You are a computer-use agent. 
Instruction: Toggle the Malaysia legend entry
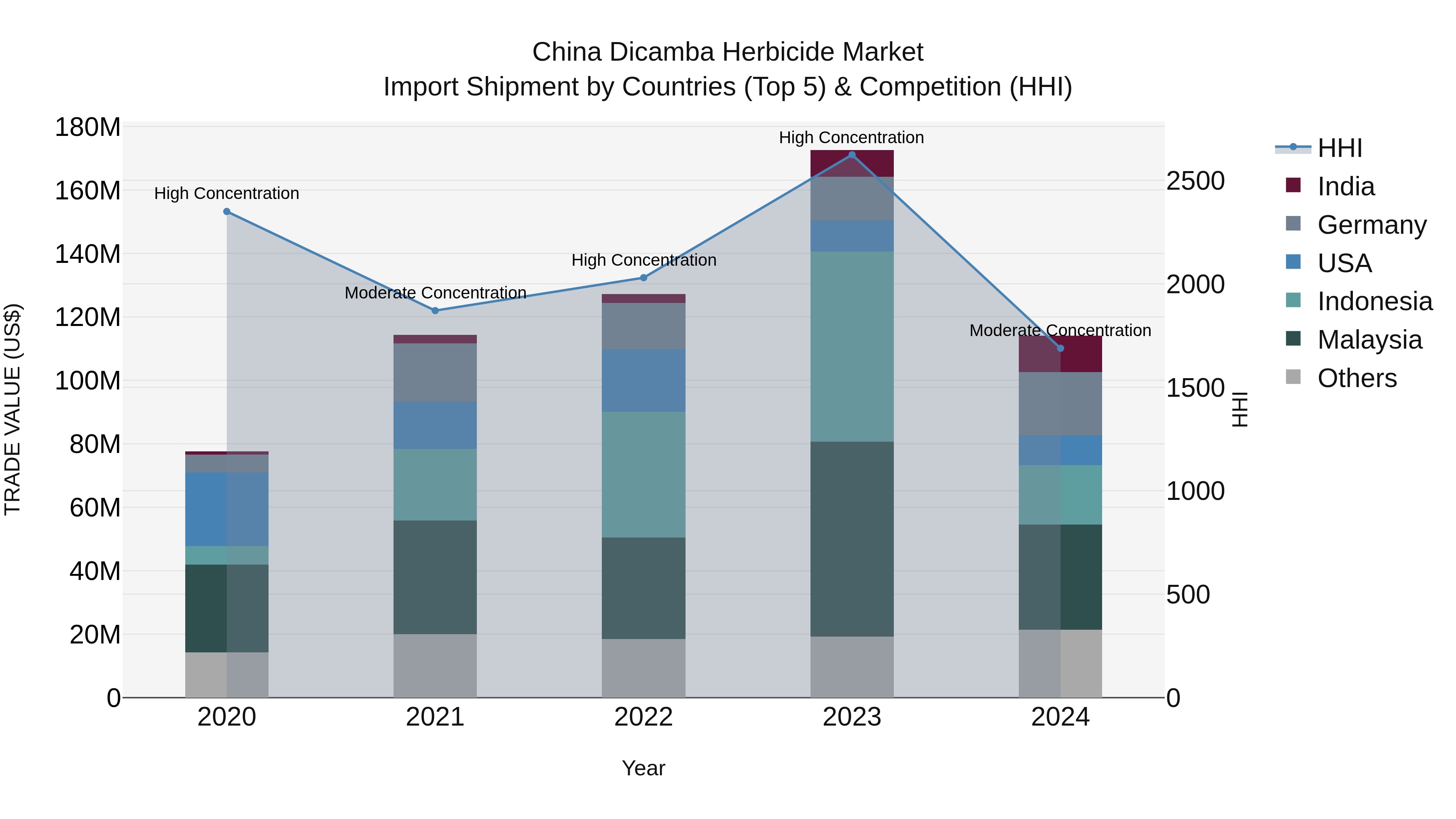[1354, 340]
